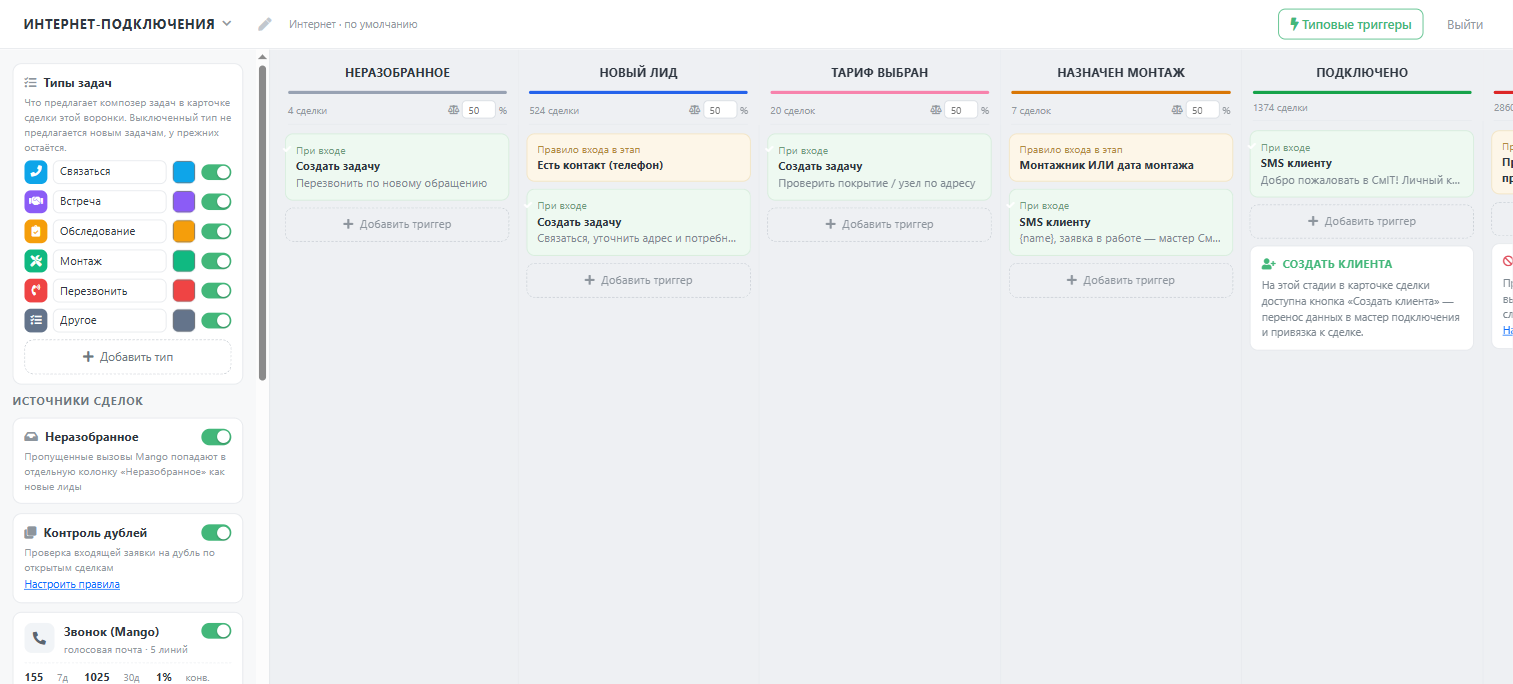Viewport: 1513px width, 684px height.
Task: Click the balance scale icon in Назначен монтаж column
Action: pos(1178,111)
